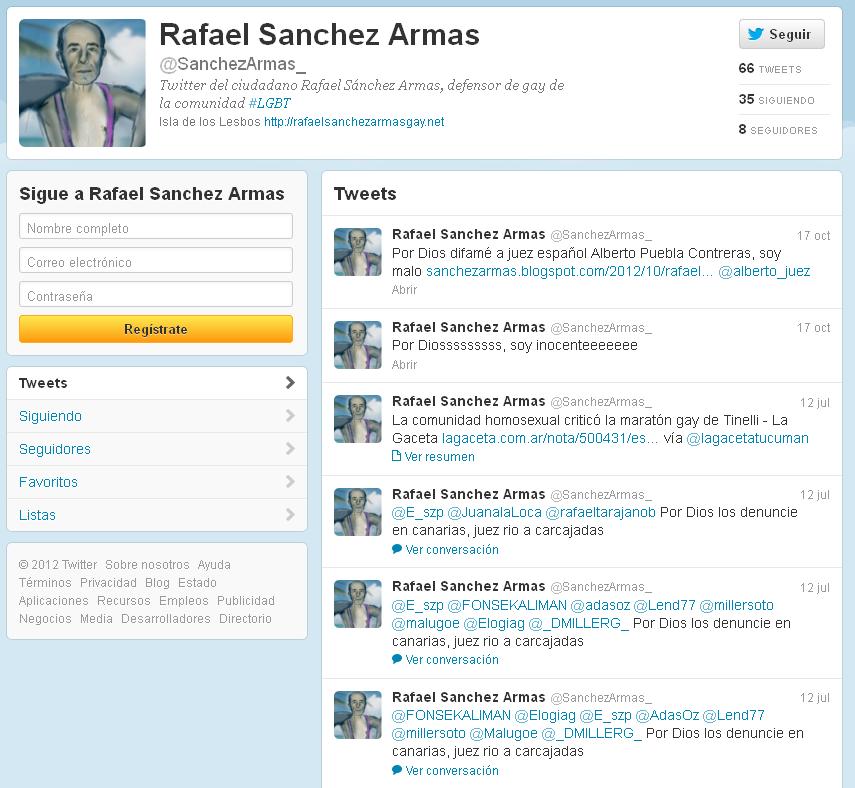This screenshot has width=855, height=788.
Task: Click the Contraseña password field
Action: (x=156, y=295)
